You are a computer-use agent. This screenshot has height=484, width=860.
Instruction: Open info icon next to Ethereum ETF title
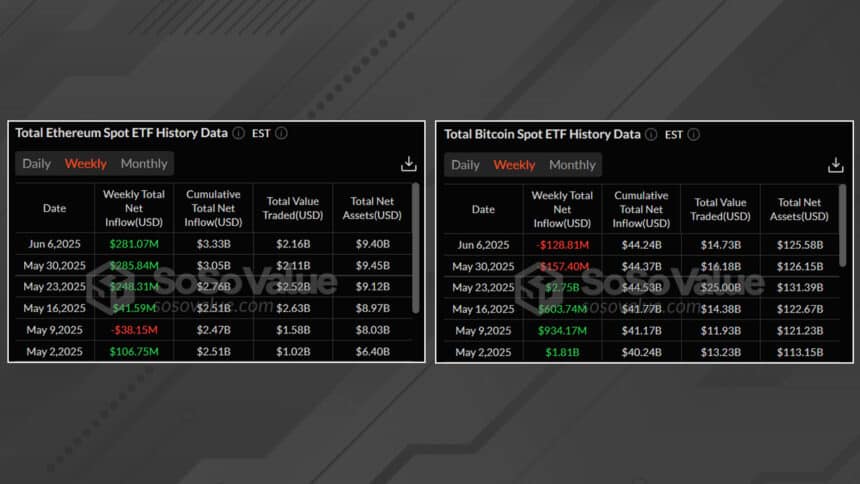pyautogui.click(x=238, y=133)
